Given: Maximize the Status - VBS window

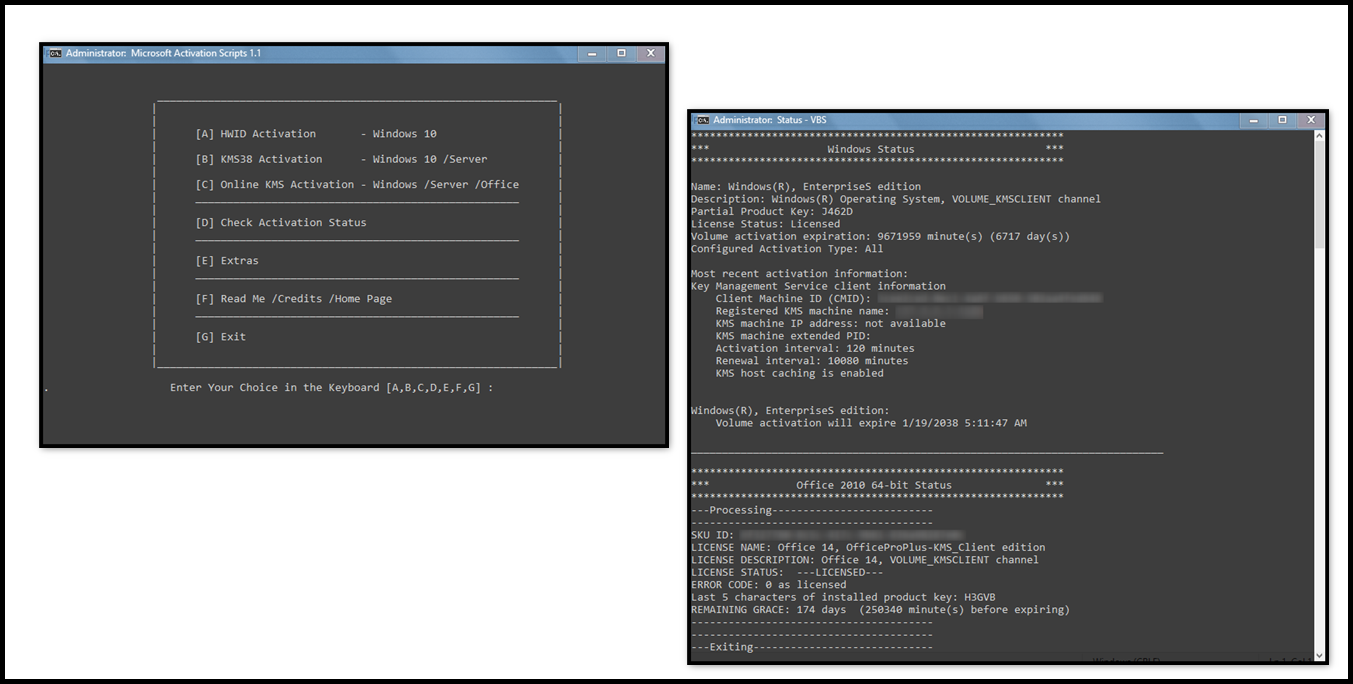Looking at the screenshot, I should pyautogui.click(x=1282, y=120).
